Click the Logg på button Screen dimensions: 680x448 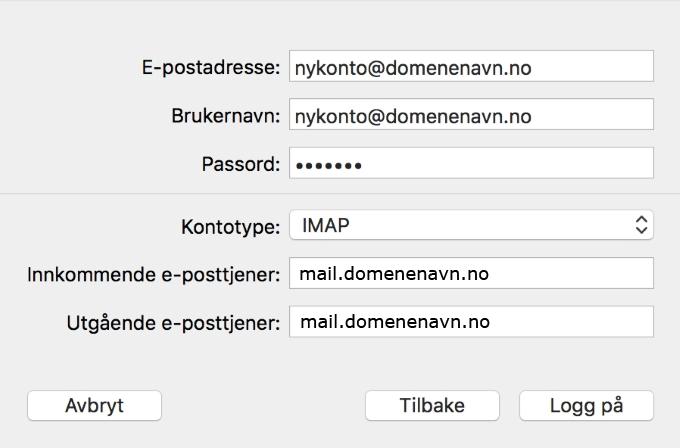587,405
